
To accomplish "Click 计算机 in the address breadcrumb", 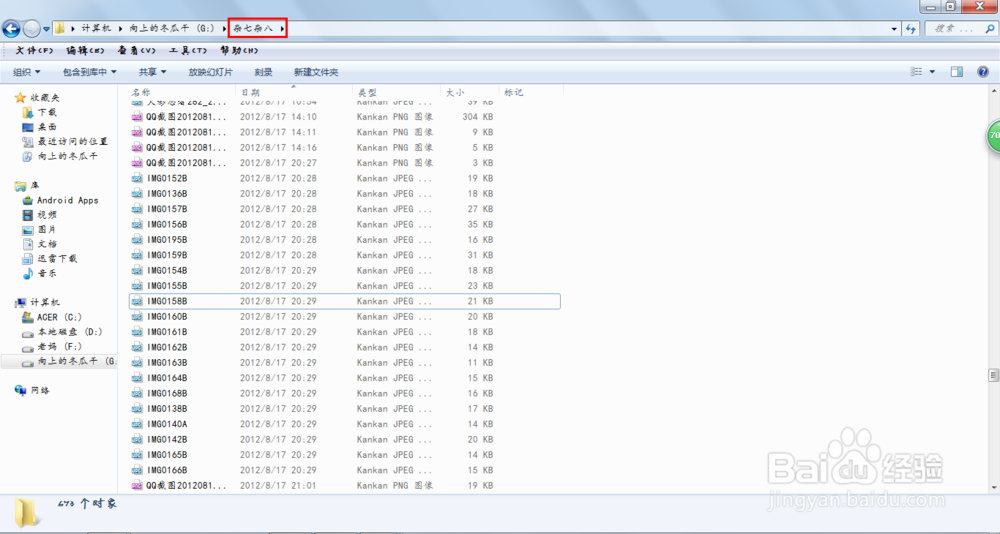I will tap(96, 29).
